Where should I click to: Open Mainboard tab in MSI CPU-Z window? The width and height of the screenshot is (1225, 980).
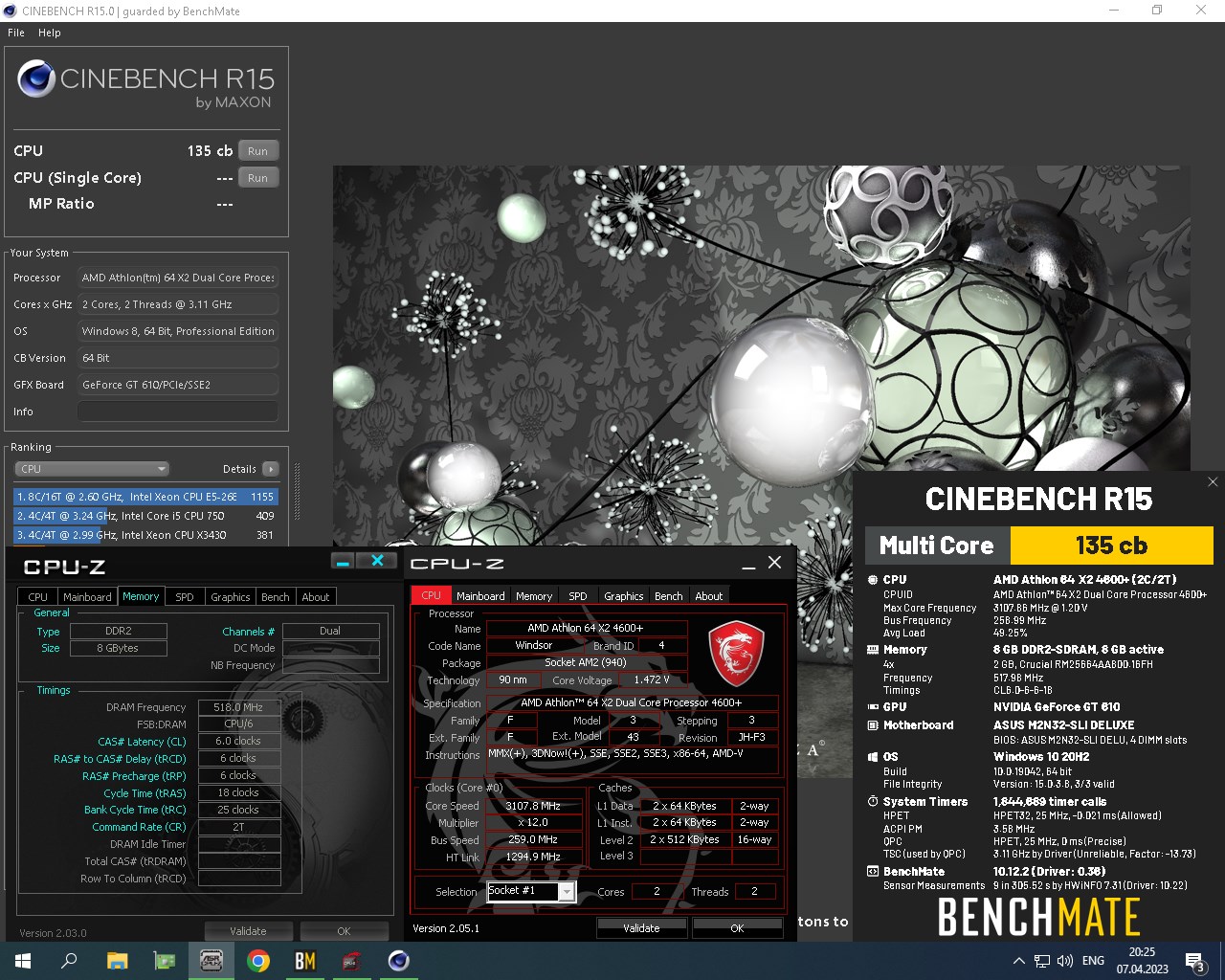[x=480, y=596]
